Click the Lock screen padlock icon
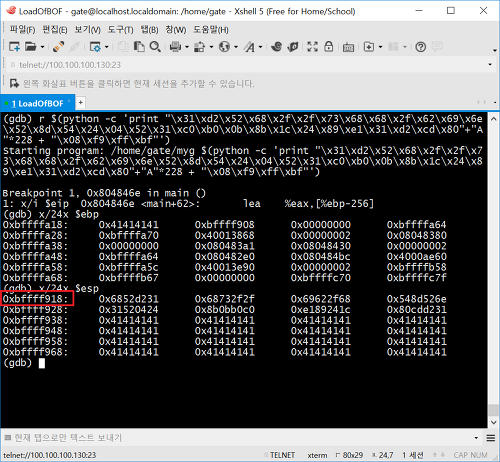 coord(329,47)
